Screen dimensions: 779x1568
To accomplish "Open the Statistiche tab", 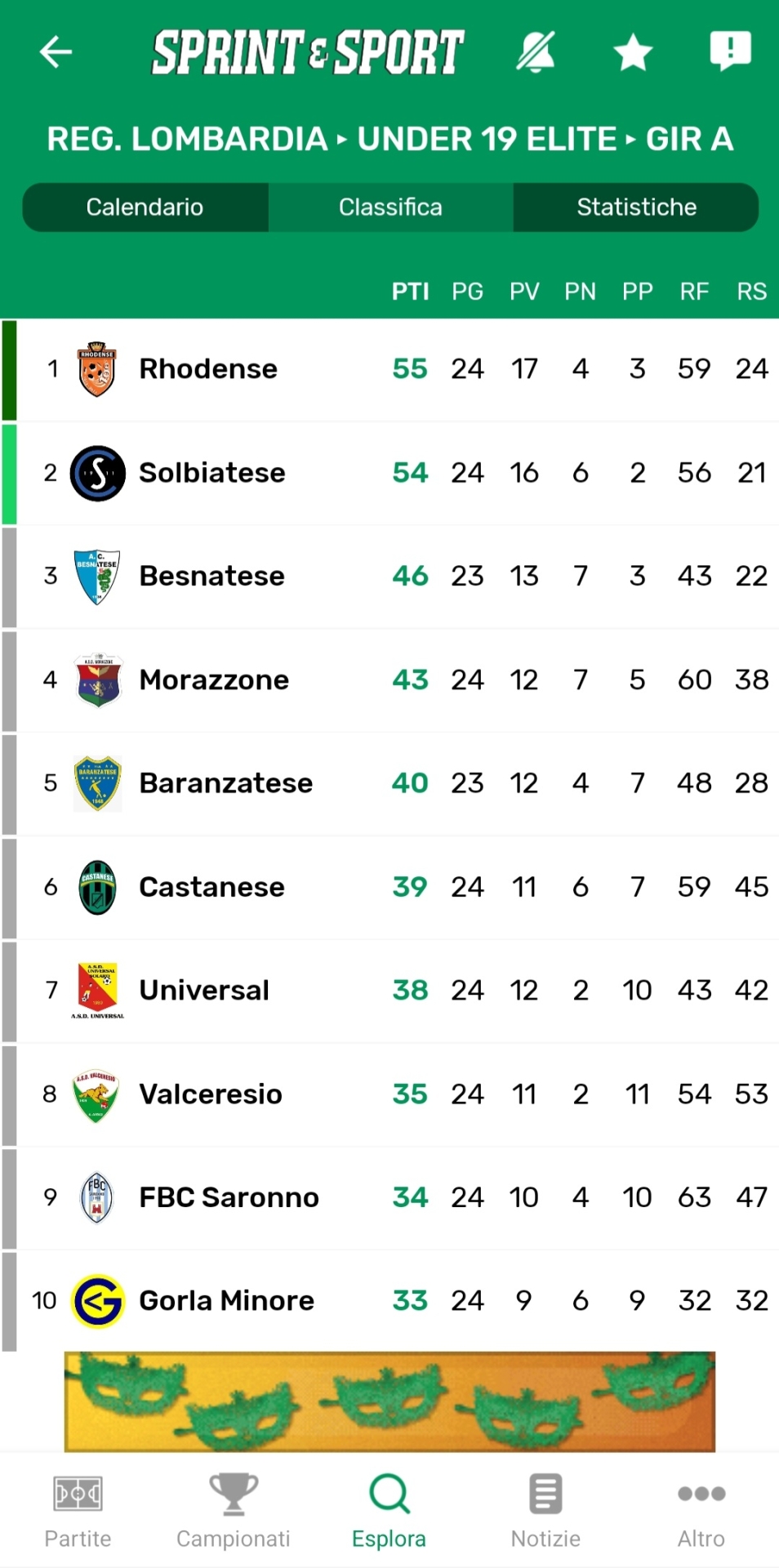I will [x=636, y=207].
